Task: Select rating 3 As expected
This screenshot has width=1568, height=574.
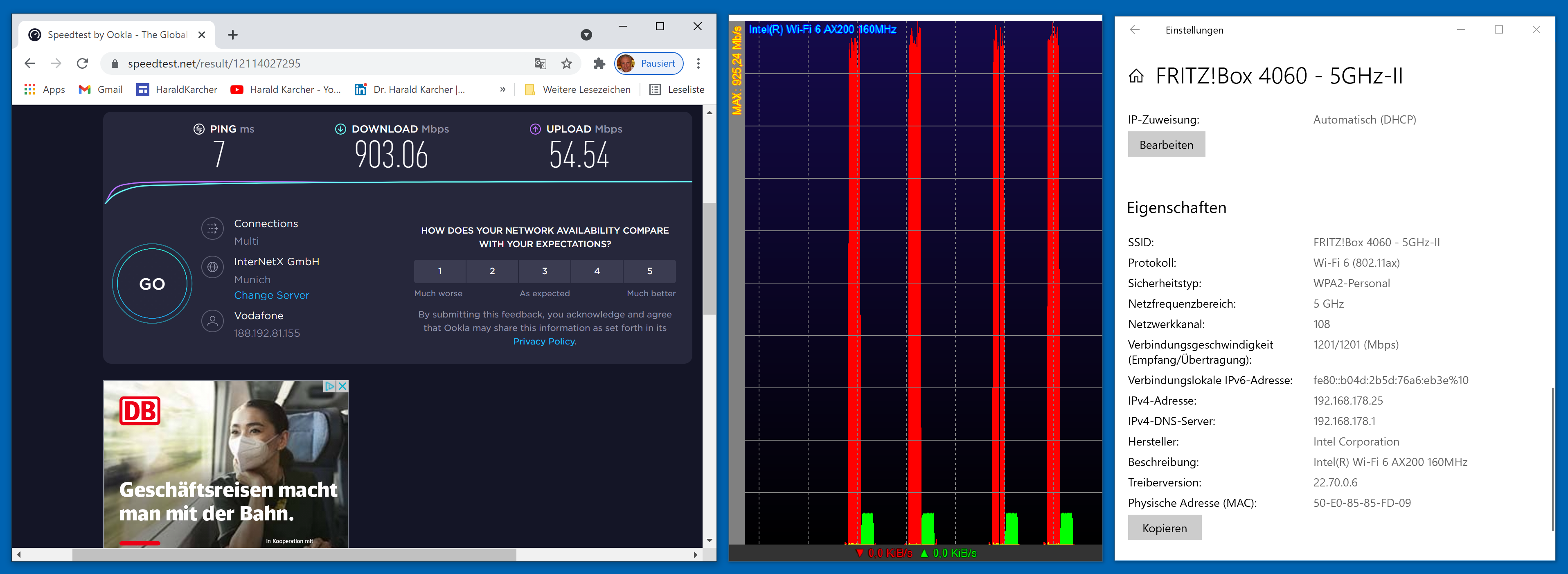Action: [544, 271]
